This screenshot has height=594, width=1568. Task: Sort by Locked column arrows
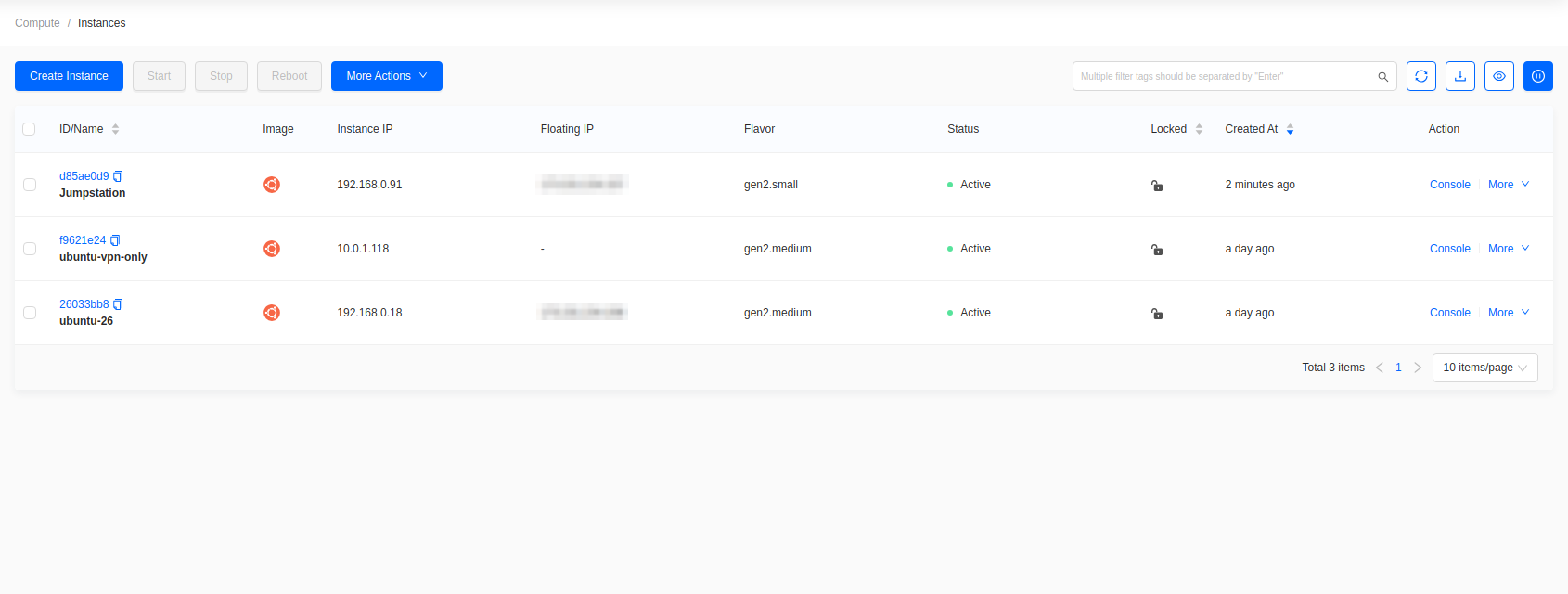(x=1199, y=129)
